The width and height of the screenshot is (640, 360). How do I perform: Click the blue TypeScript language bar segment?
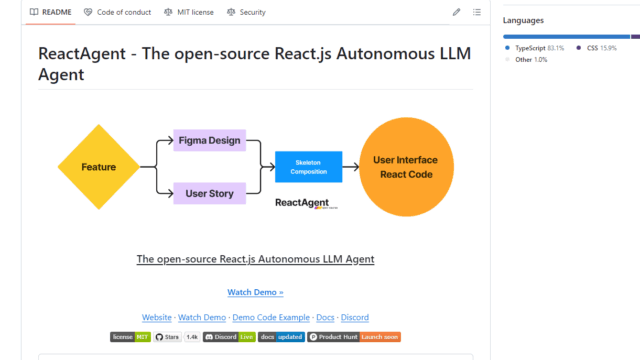pyautogui.click(x=567, y=37)
